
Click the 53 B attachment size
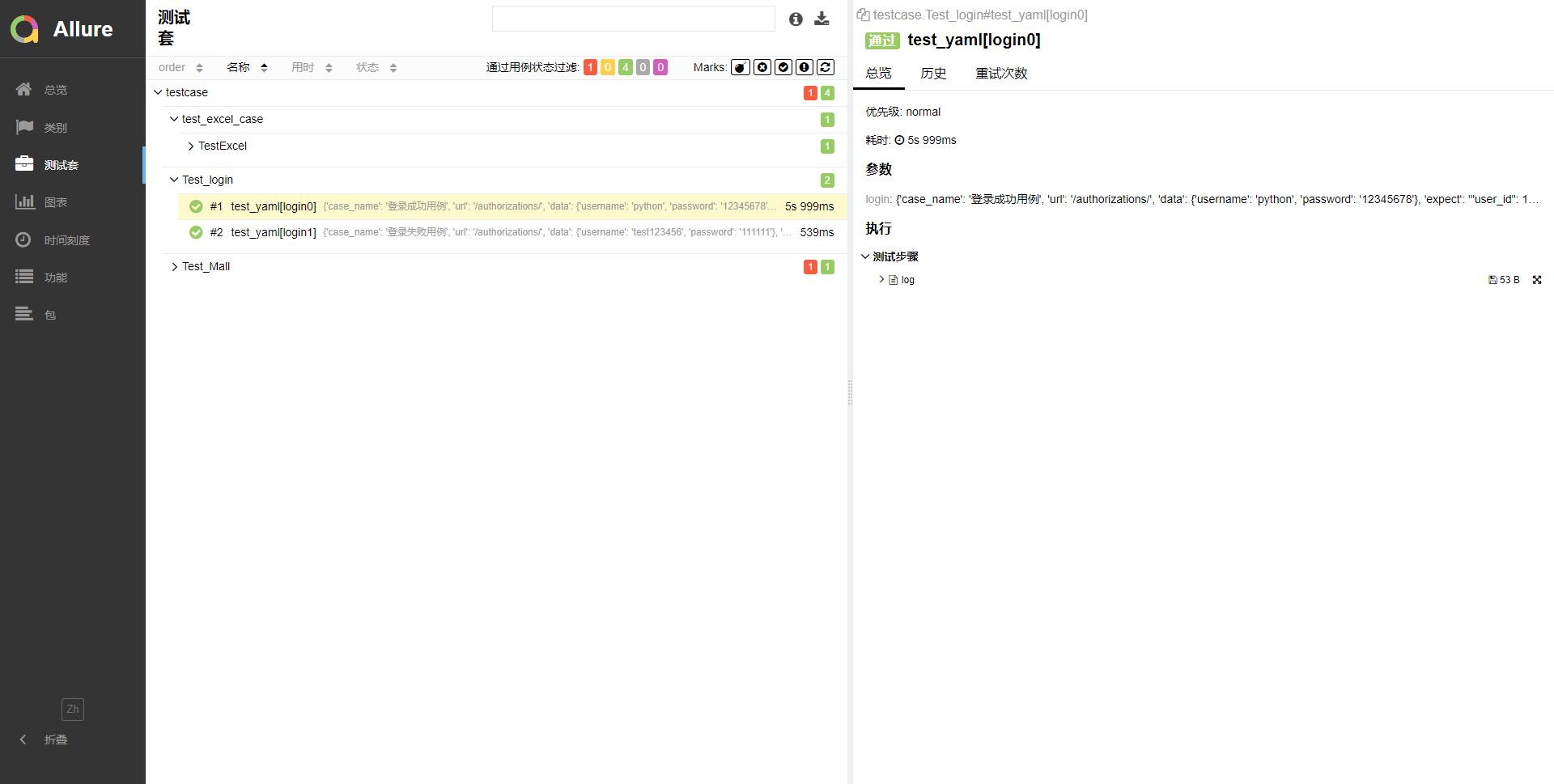pyautogui.click(x=1504, y=280)
